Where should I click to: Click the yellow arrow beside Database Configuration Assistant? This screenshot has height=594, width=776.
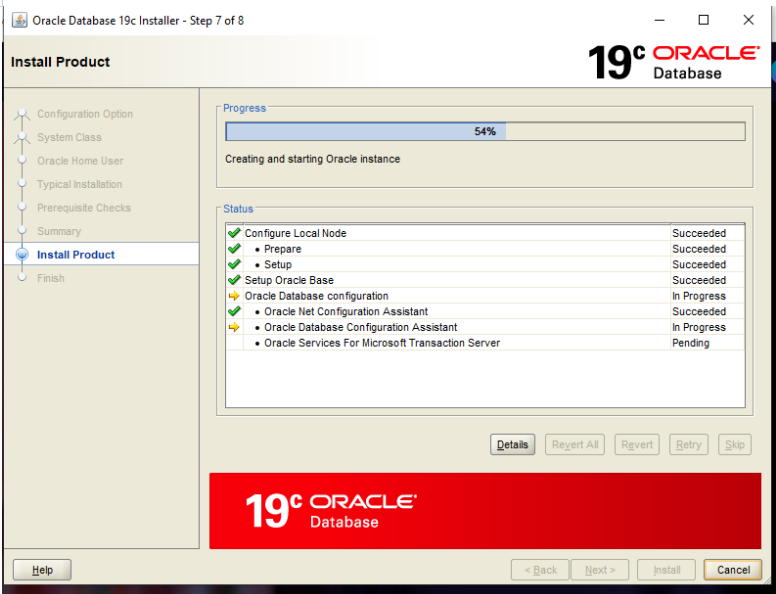pos(234,327)
